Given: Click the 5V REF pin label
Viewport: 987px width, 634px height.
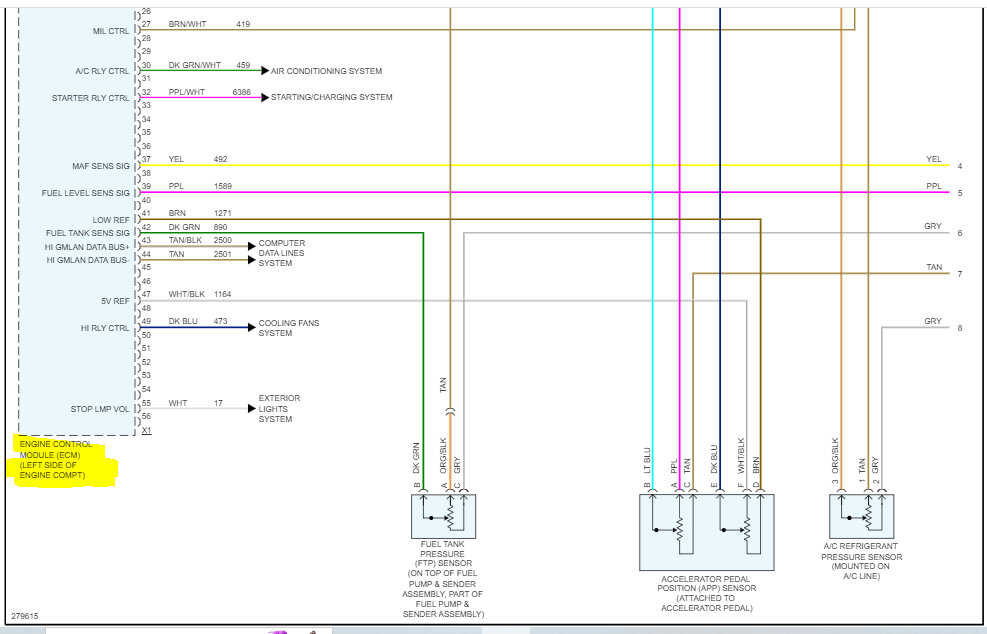Looking at the screenshot, I should tap(115, 302).
